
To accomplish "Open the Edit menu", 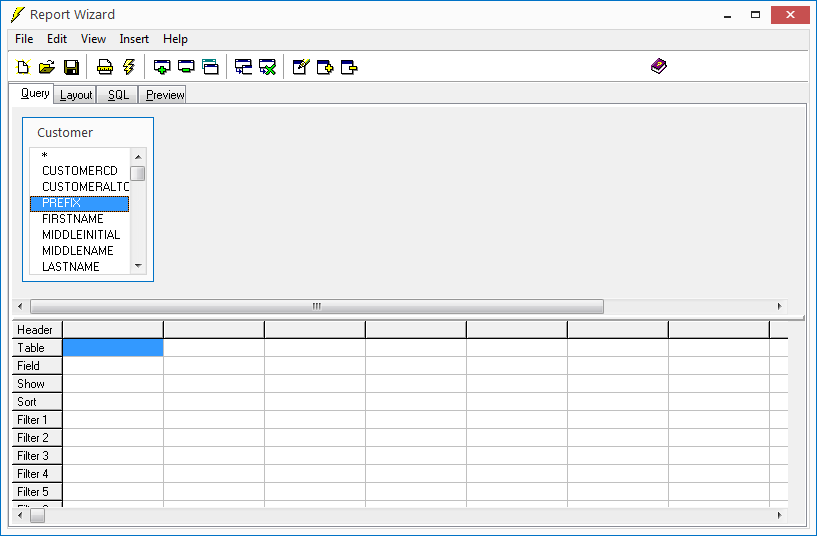I will tap(57, 39).
